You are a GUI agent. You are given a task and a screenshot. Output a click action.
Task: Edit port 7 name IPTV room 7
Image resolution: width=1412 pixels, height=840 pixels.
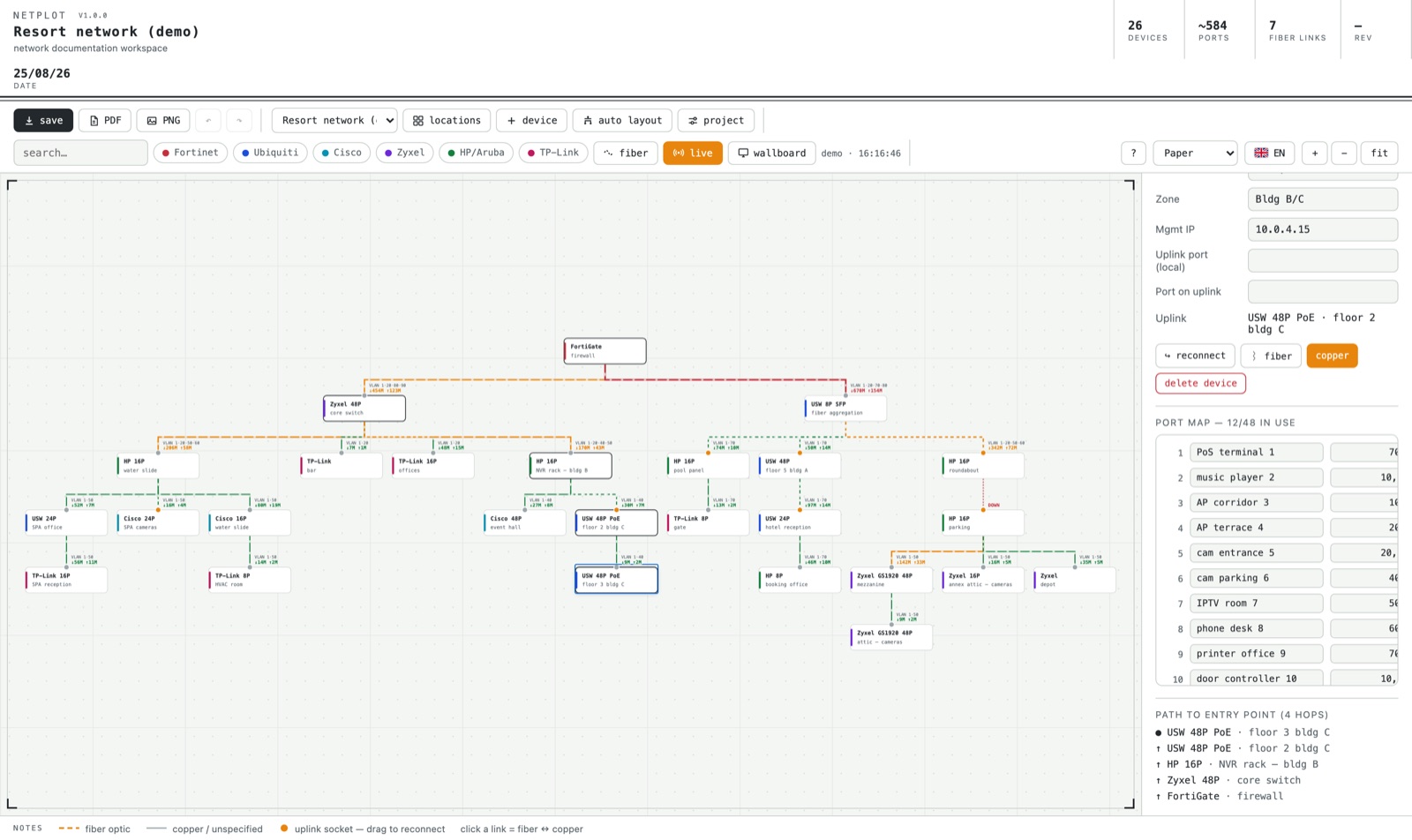pyautogui.click(x=1257, y=604)
